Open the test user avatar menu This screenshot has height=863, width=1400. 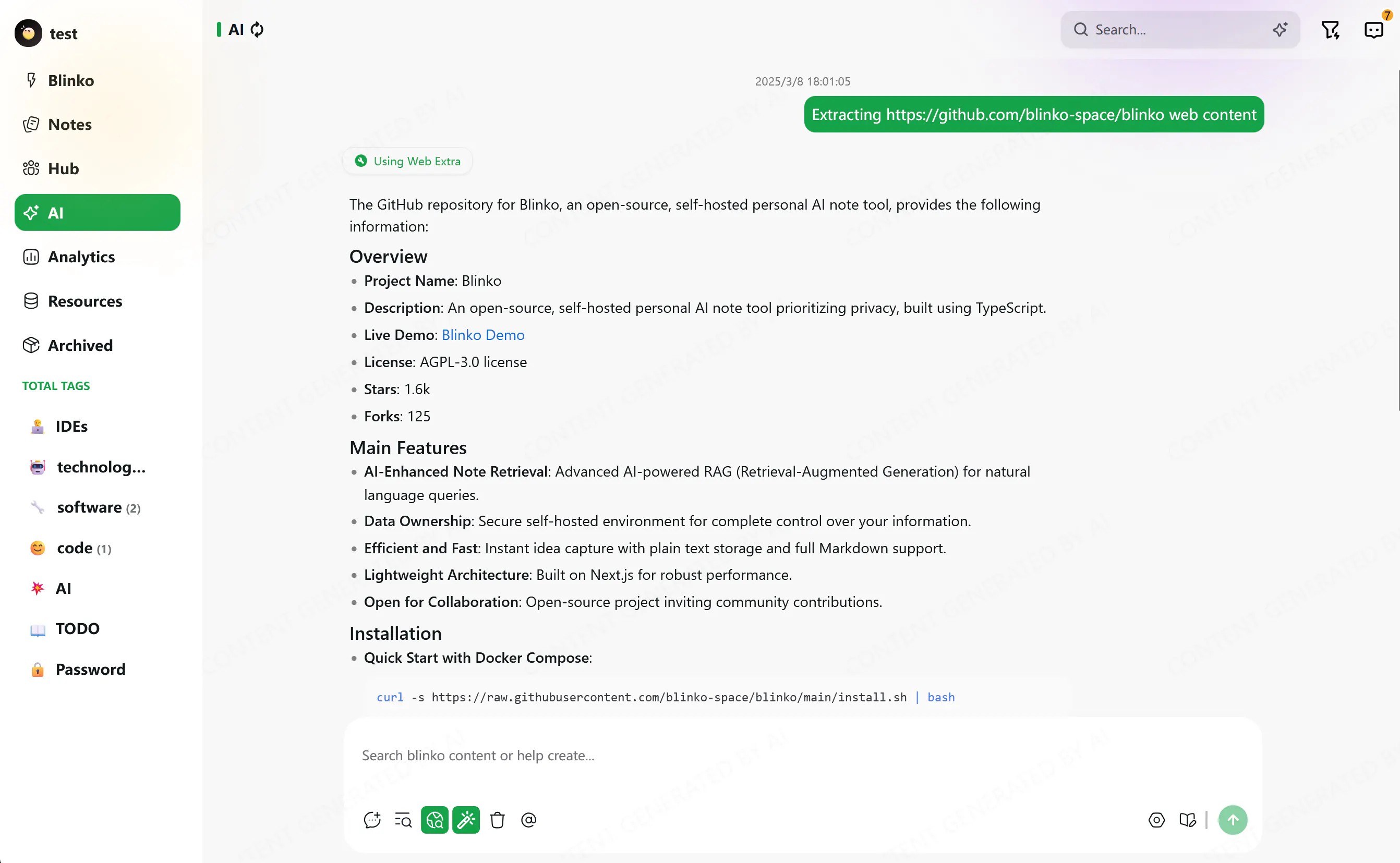point(28,33)
